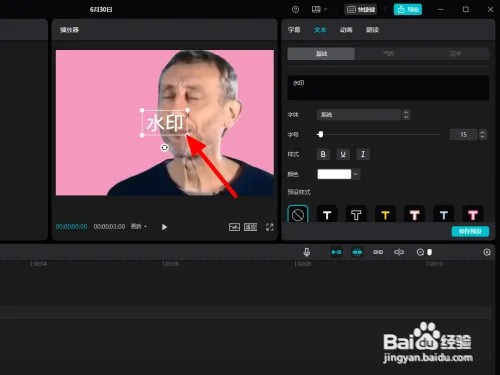The image size is (500, 375).
Task: Open the font dropdown showing 系统
Action: pos(359,115)
